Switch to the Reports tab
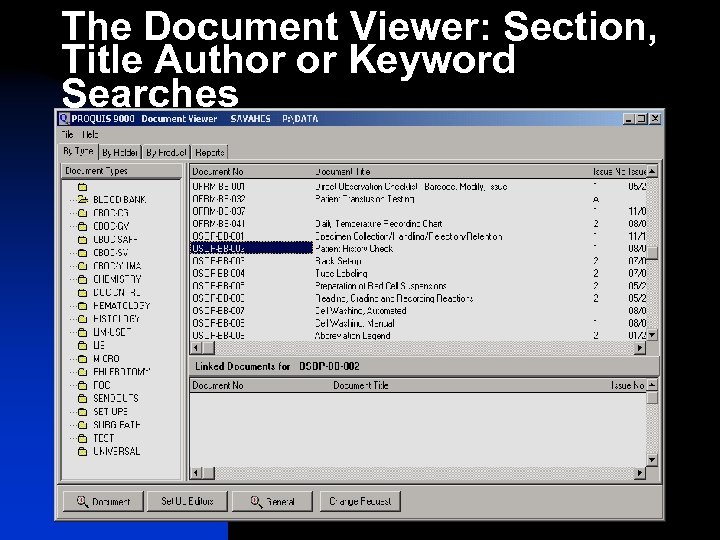This screenshot has width=720, height=540. click(x=210, y=152)
